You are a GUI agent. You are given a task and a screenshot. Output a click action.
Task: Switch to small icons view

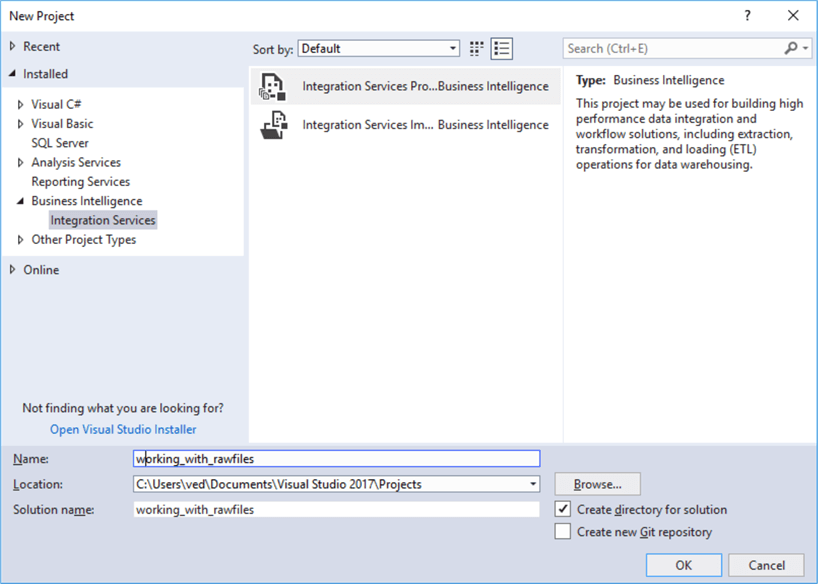click(x=476, y=49)
